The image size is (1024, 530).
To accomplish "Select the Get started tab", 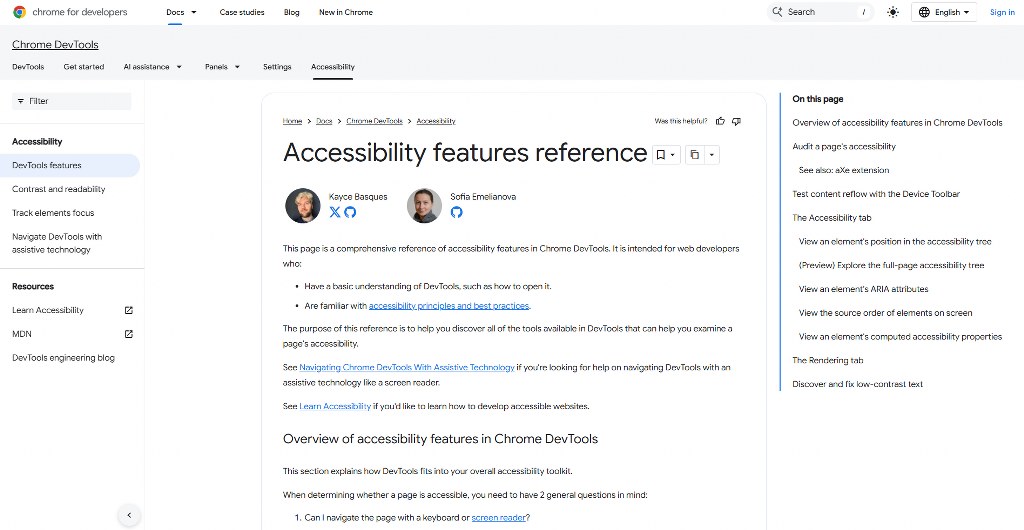I will pyautogui.click(x=84, y=67).
